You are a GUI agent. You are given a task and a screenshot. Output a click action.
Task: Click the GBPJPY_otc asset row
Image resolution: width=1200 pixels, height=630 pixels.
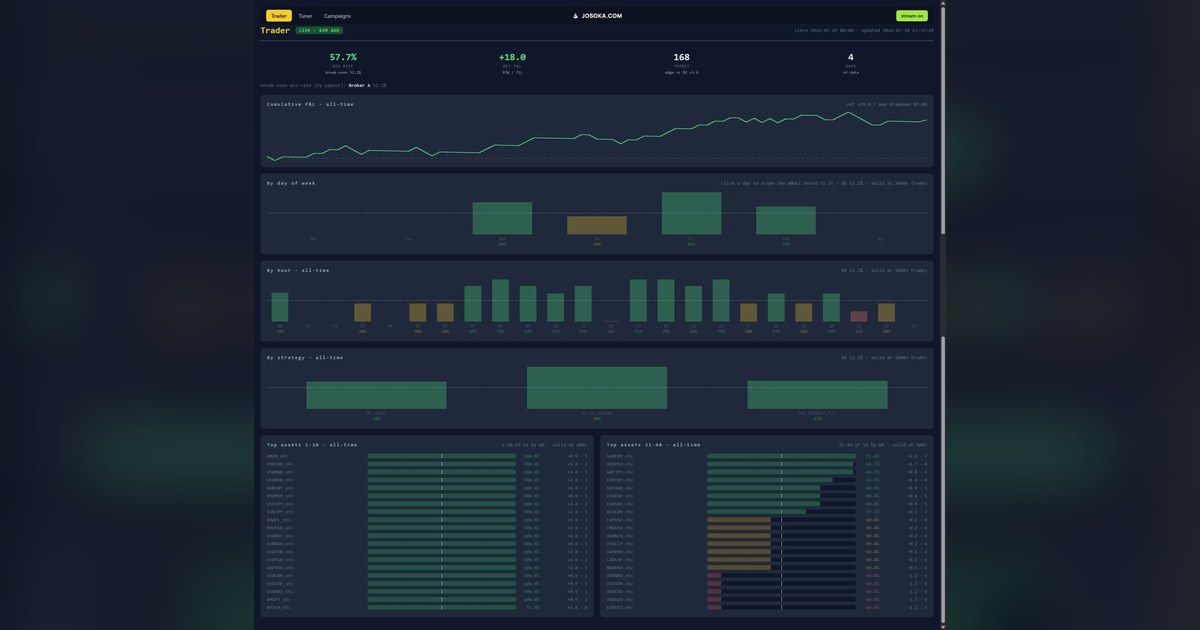click(766, 472)
